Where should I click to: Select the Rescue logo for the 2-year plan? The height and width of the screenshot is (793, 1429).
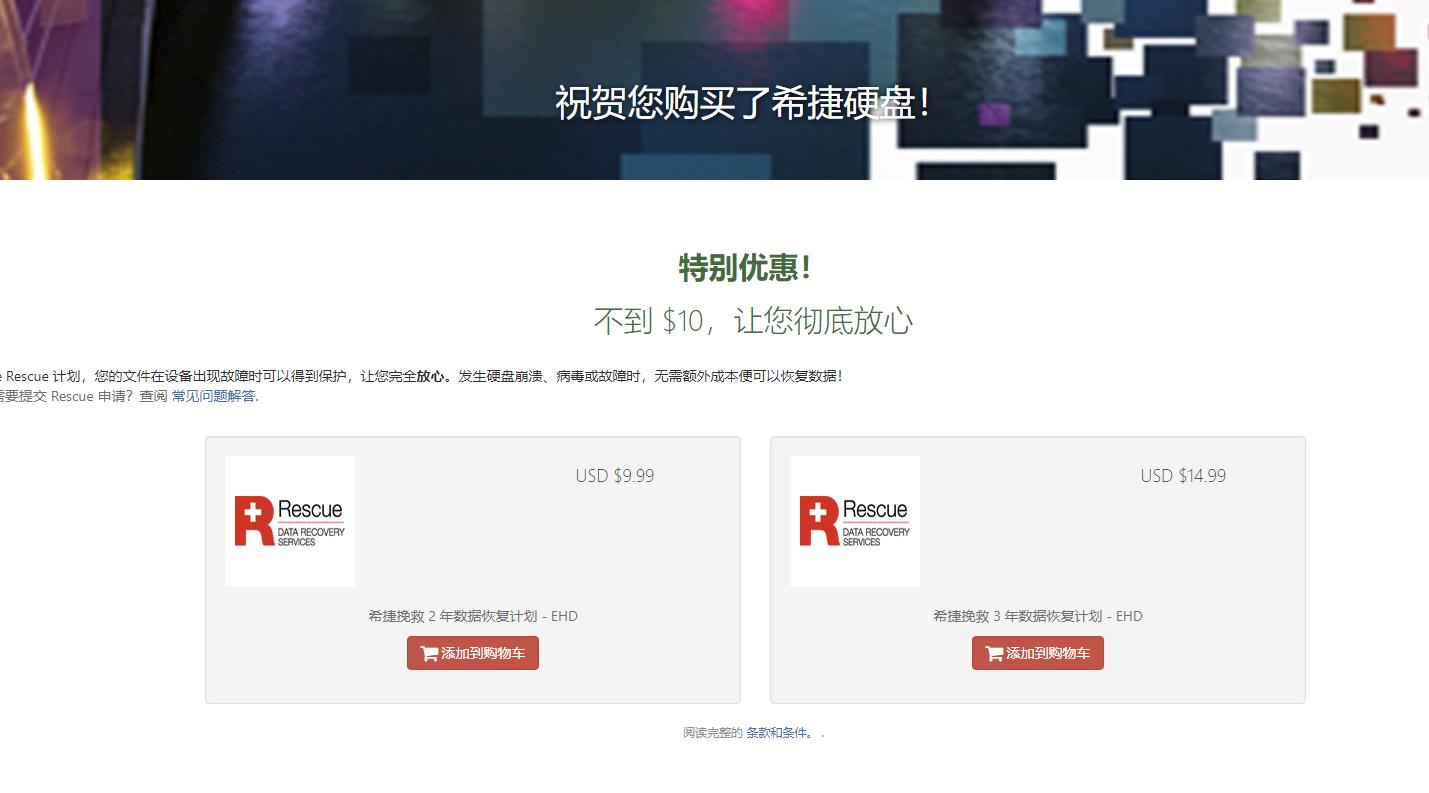(x=290, y=520)
